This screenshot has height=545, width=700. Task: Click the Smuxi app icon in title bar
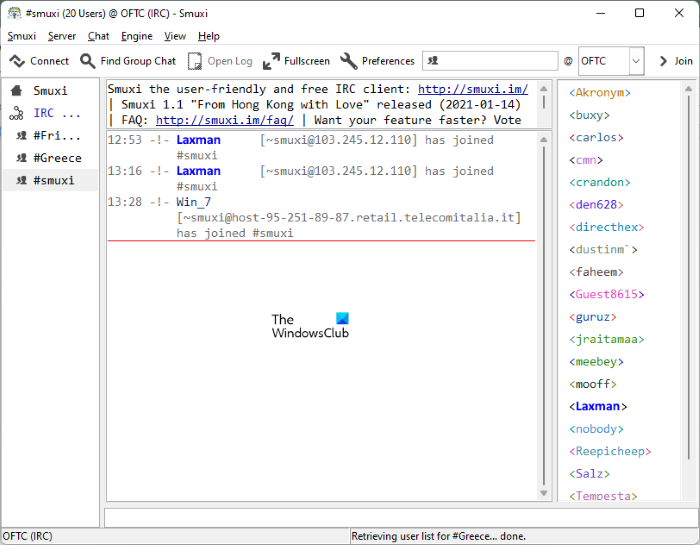(14, 13)
